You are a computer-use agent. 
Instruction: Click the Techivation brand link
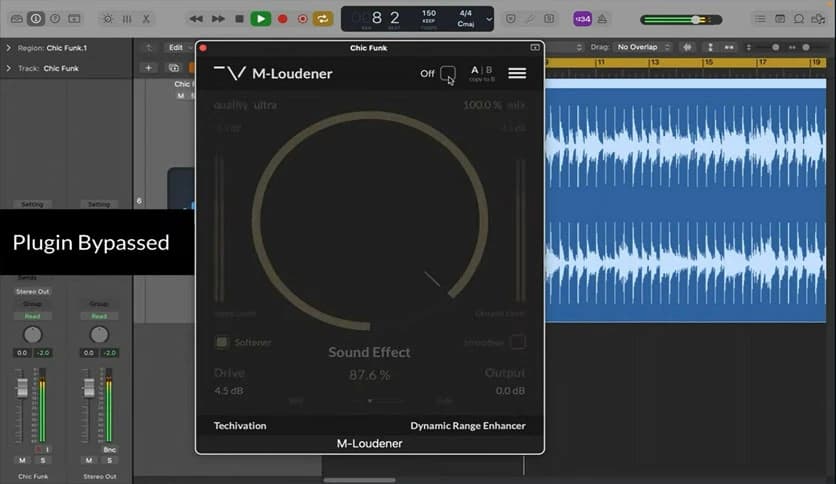(x=240, y=425)
